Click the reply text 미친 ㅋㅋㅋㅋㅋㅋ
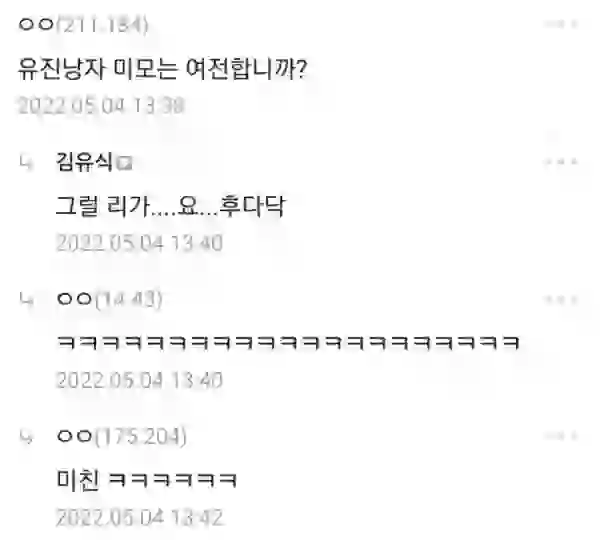The width and height of the screenshot is (600, 540). [147, 480]
